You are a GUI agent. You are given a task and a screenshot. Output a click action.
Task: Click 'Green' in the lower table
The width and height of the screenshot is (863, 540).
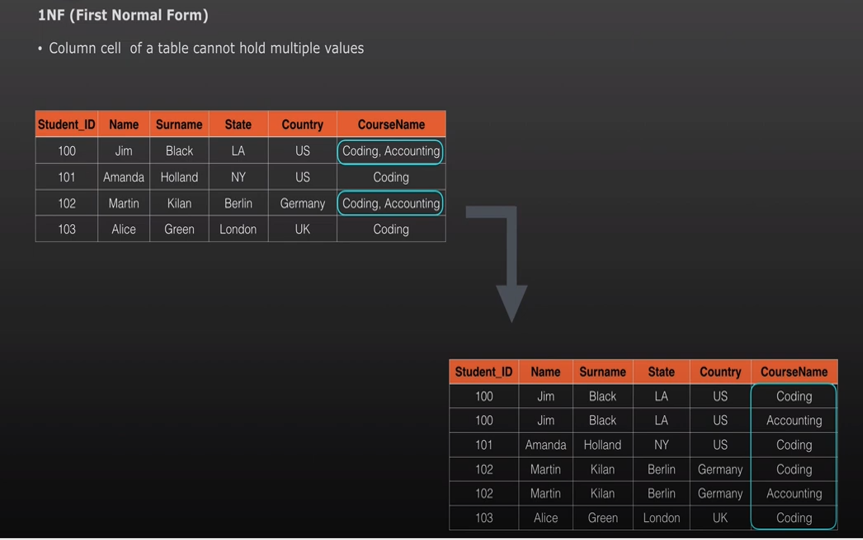click(602, 518)
